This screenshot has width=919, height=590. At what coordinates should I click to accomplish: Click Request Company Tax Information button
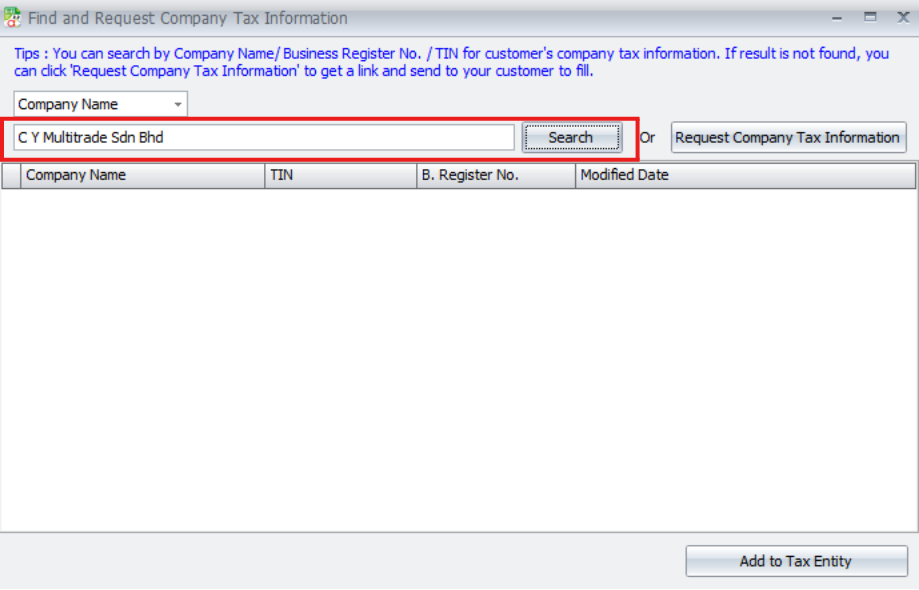pos(788,137)
